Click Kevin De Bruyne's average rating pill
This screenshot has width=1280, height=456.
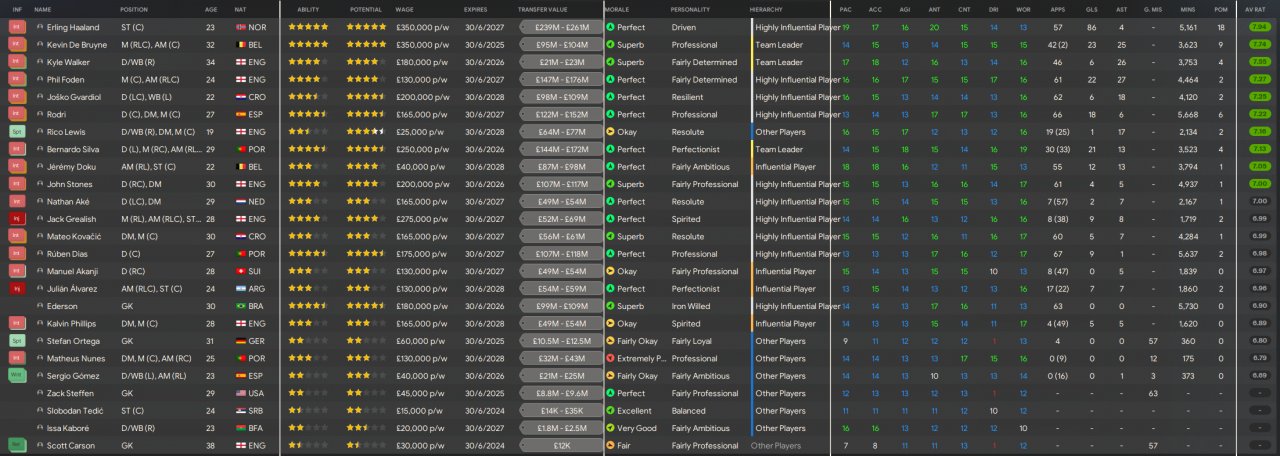tap(1259, 45)
